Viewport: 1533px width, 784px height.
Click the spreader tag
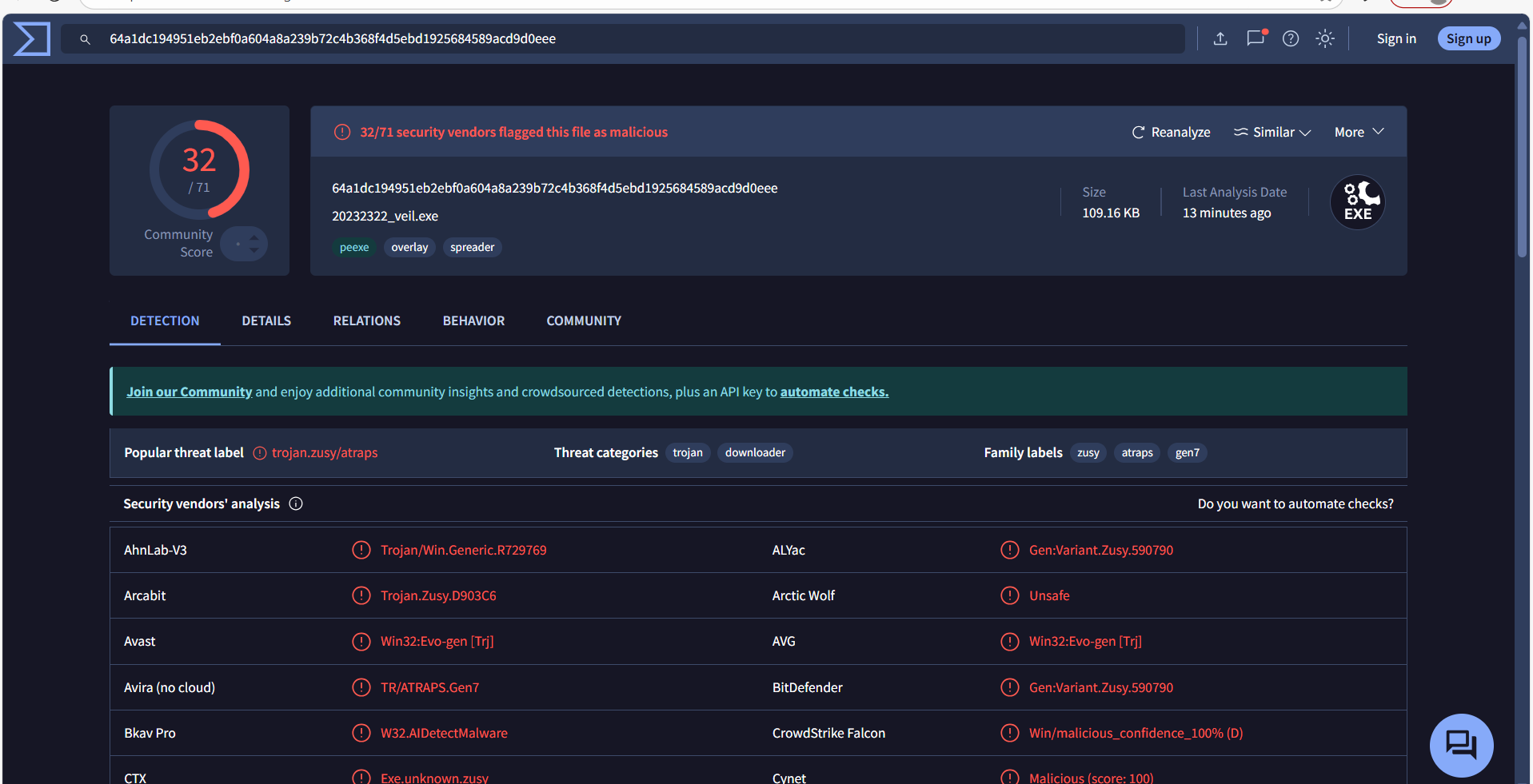pyautogui.click(x=472, y=248)
